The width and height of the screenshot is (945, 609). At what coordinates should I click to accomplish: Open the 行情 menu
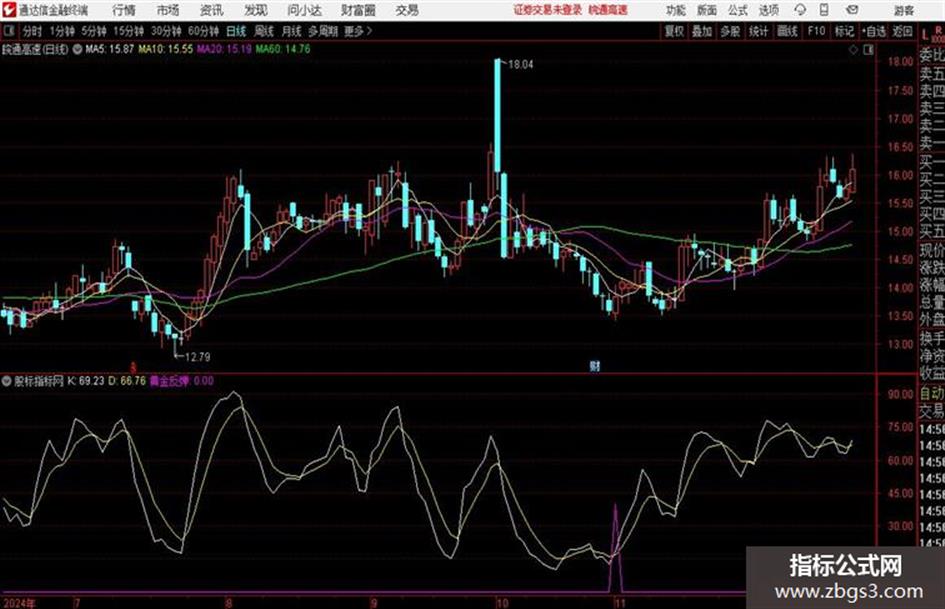[125, 10]
